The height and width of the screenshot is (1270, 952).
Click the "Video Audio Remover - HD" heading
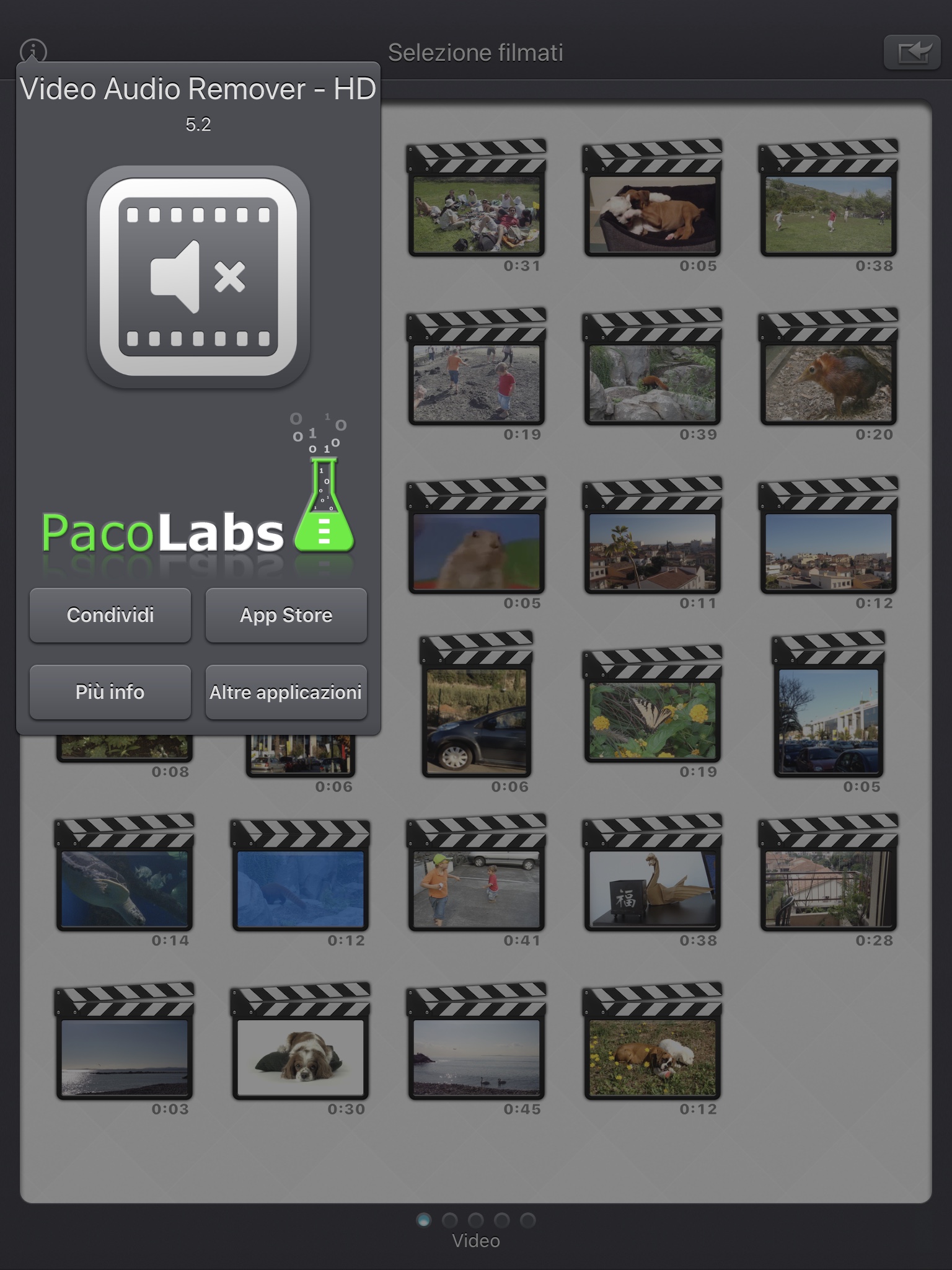pyautogui.click(x=198, y=89)
